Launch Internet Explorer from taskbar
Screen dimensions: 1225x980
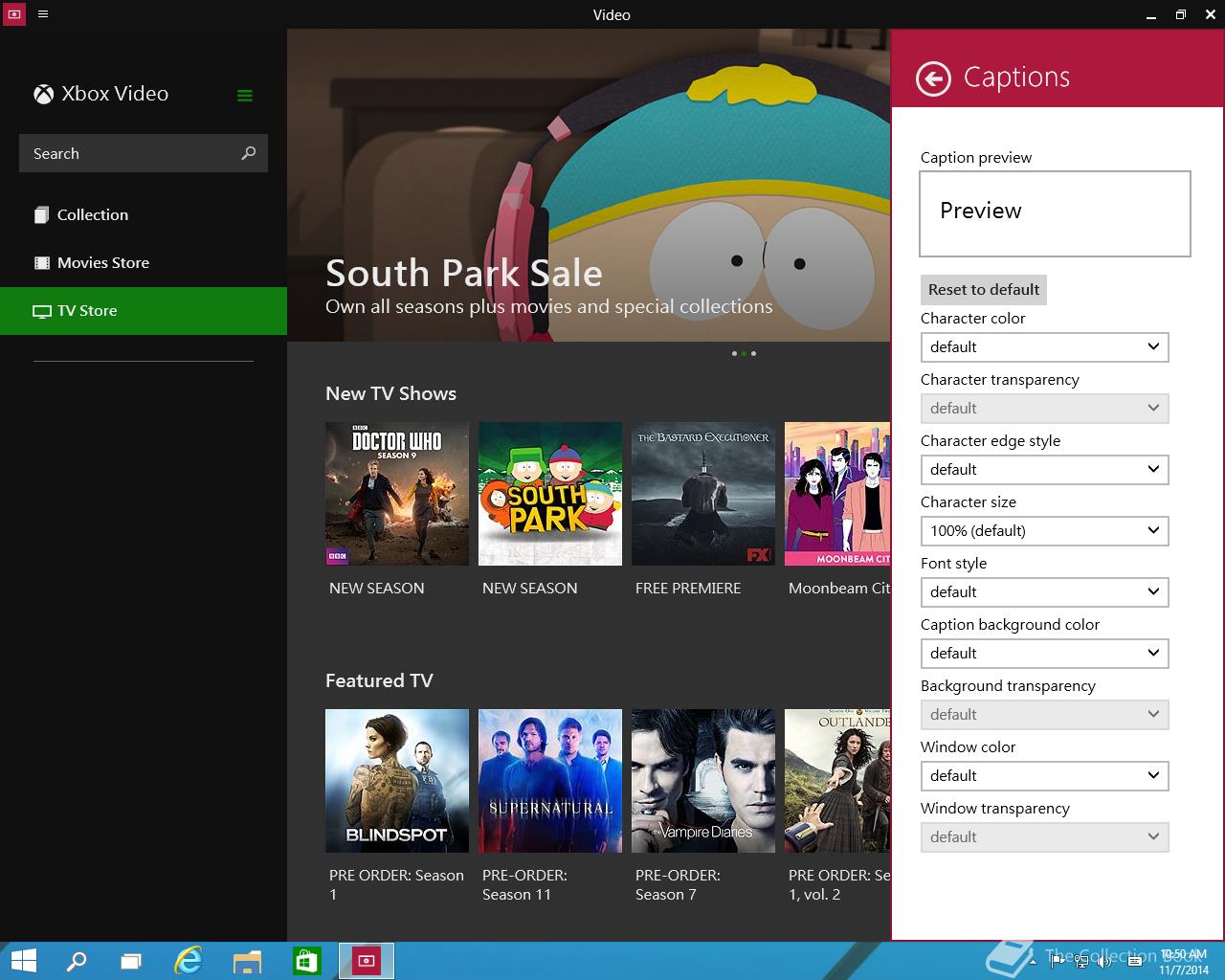(189, 961)
